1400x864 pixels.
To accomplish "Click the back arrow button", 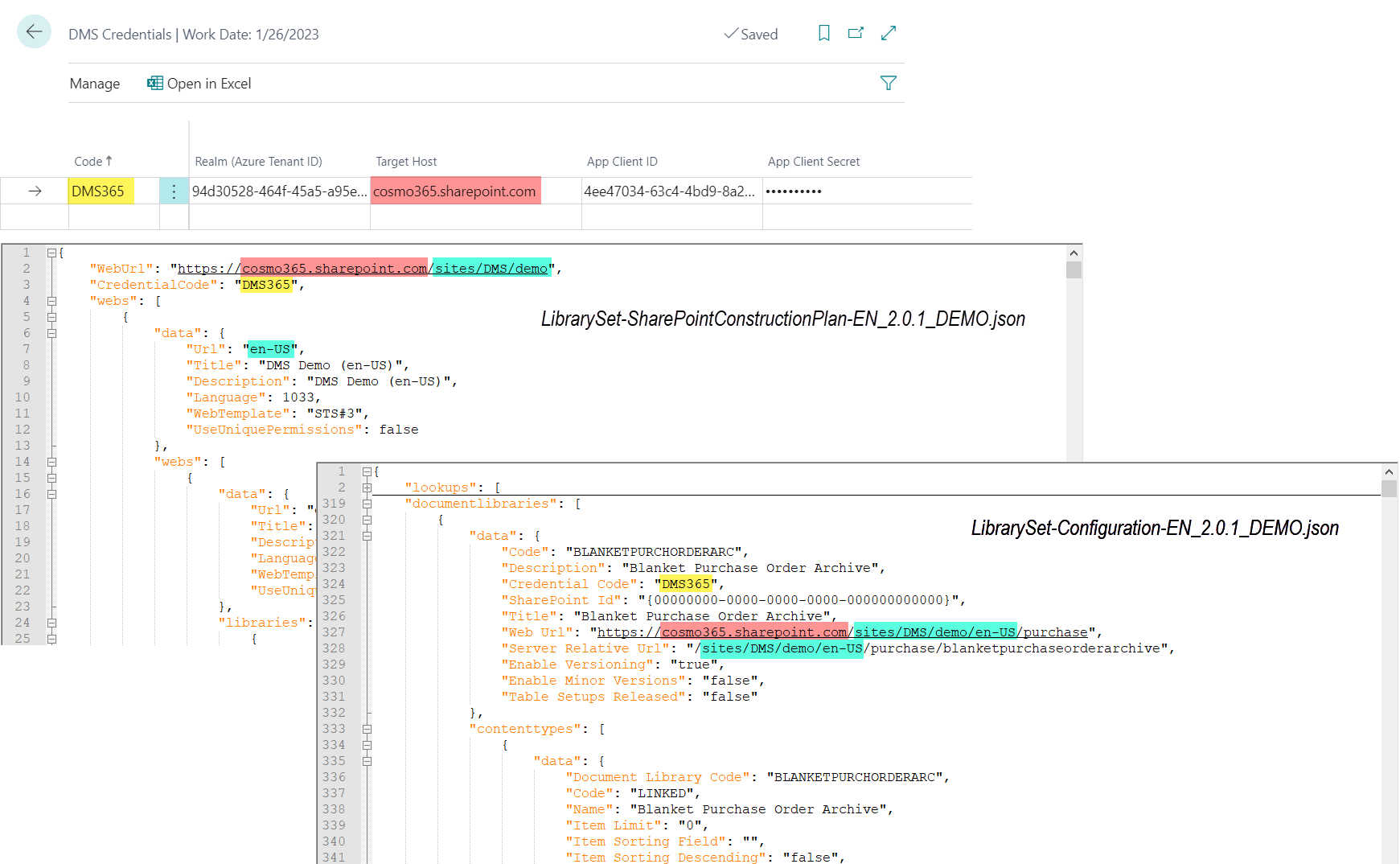I will click(x=34, y=32).
